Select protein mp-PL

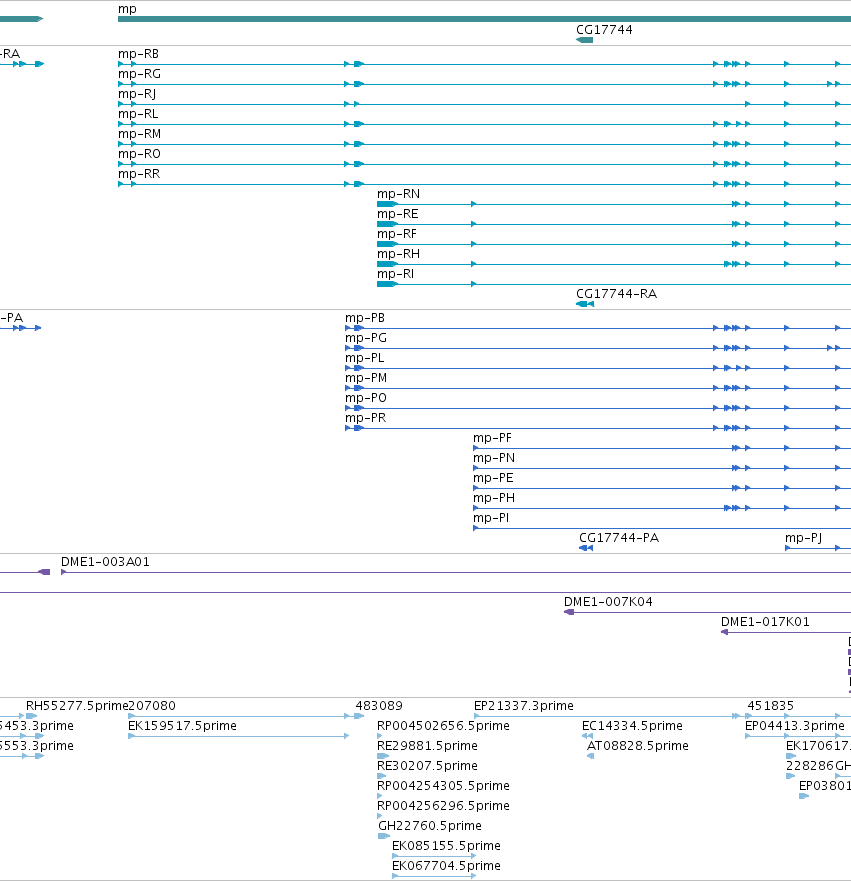(x=365, y=358)
